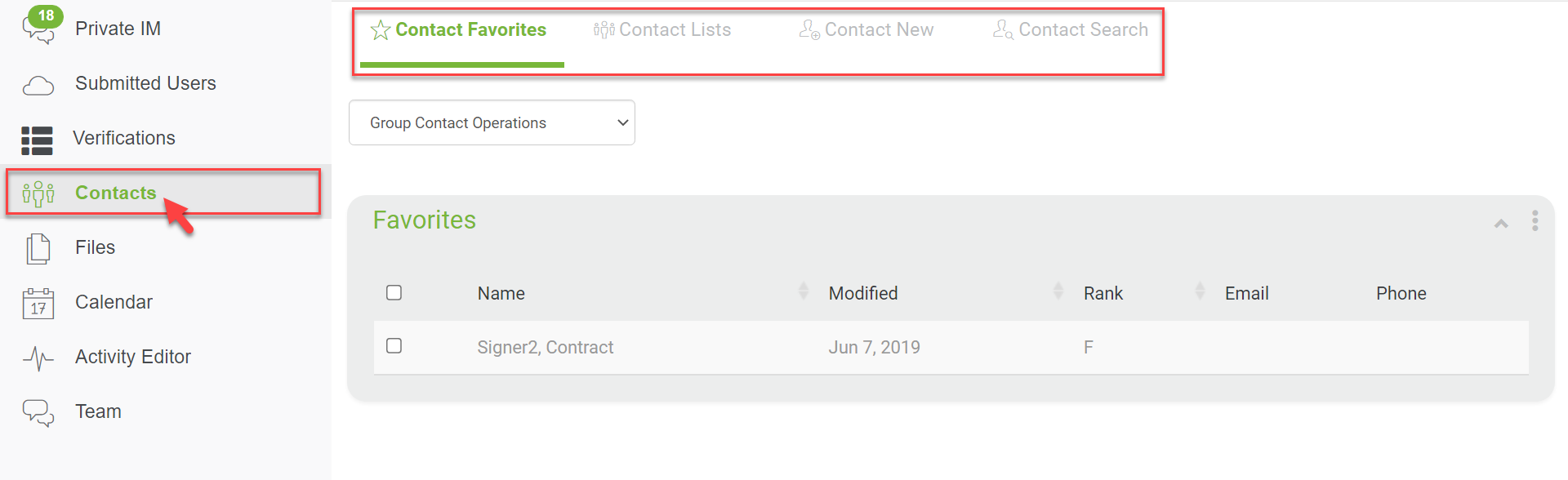This screenshot has width=1568, height=480.
Task: Click the Verifications list icon
Action: click(x=37, y=140)
